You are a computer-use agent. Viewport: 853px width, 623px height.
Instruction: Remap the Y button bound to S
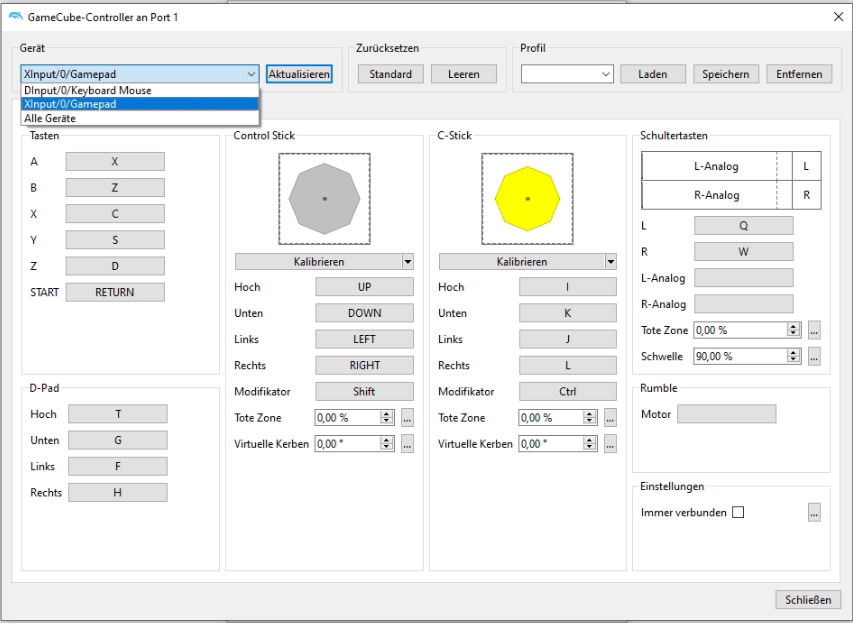pos(115,240)
